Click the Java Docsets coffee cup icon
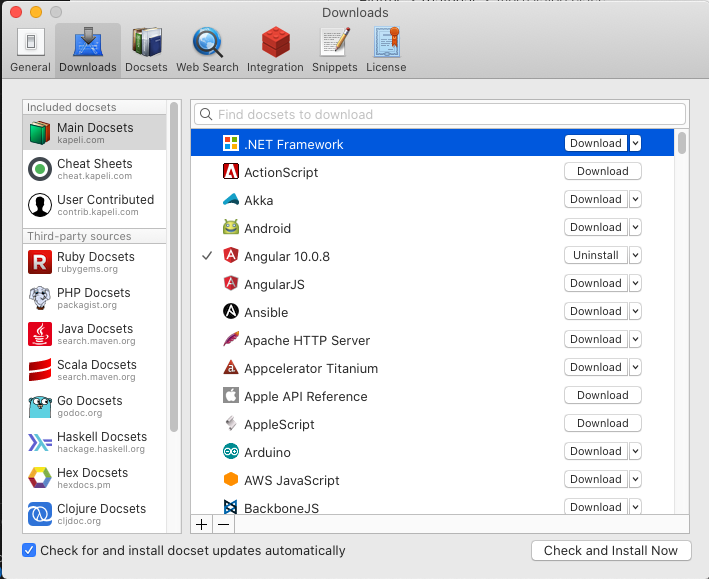 tap(40, 334)
